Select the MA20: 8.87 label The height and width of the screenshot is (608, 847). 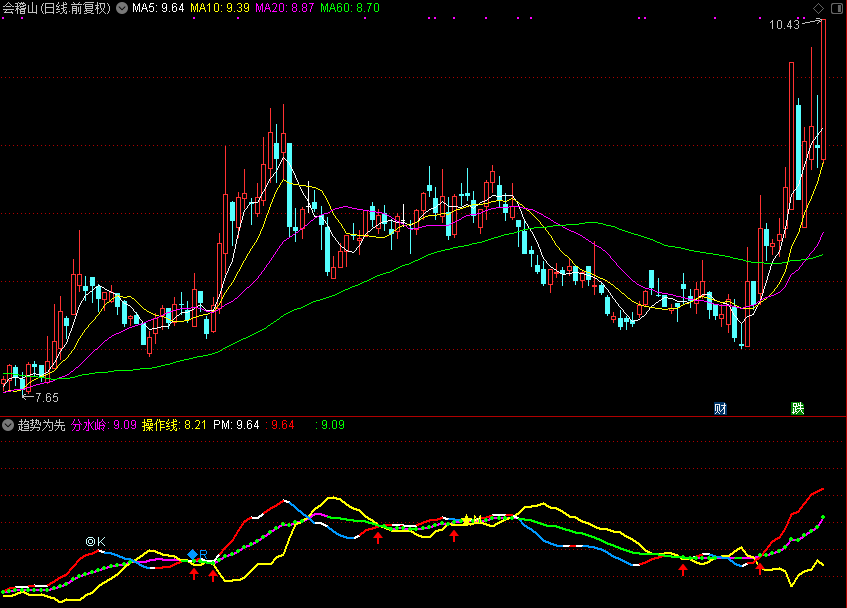(285, 8)
